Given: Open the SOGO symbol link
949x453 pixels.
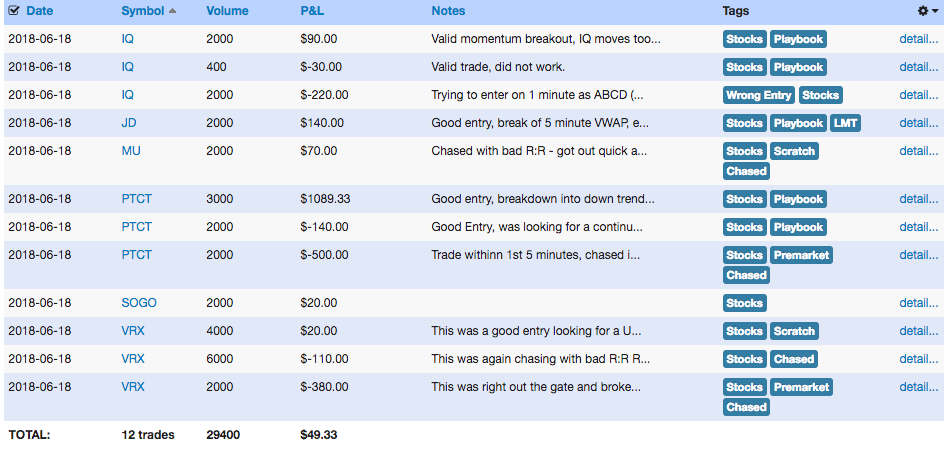Looking at the screenshot, I should (x=139, y=303).
